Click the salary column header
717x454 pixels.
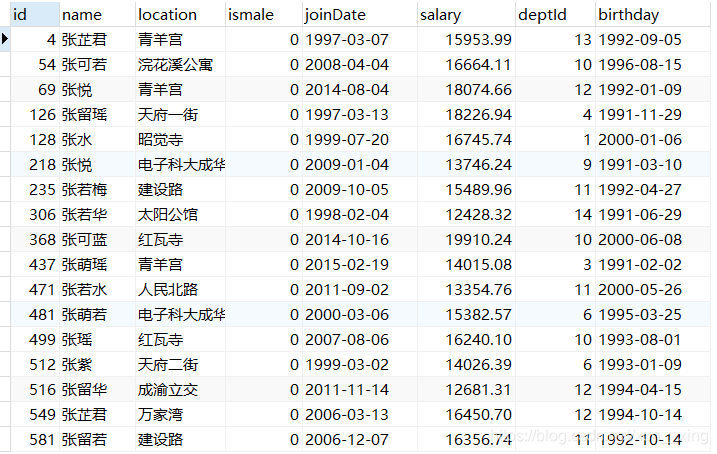pos(466,15)
